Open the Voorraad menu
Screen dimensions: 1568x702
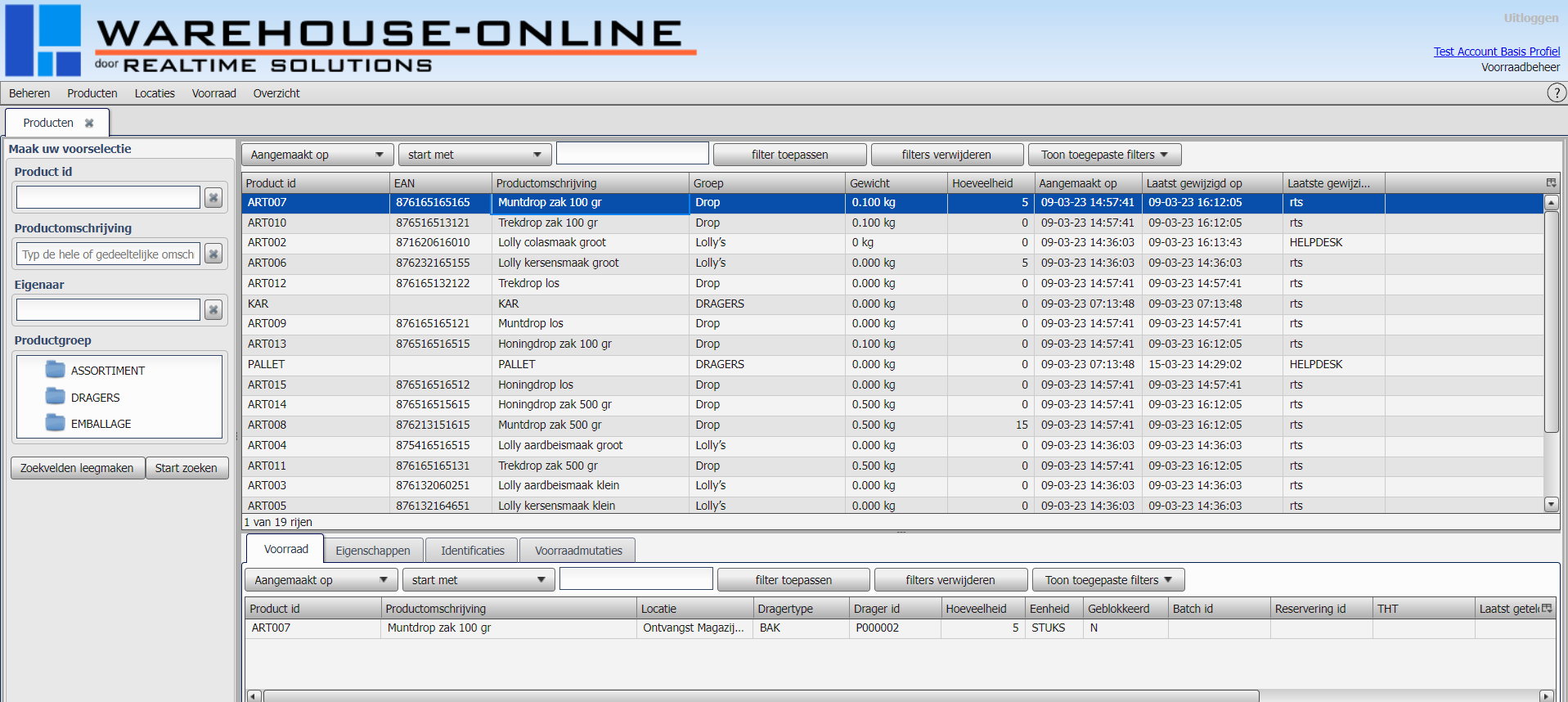(x=214, y=93)
